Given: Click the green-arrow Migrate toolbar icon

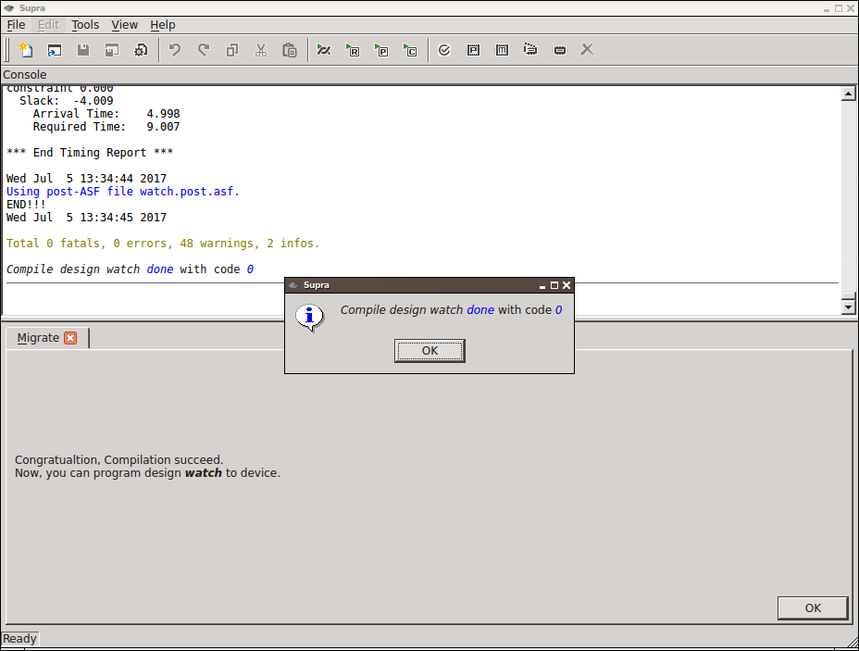Looking at the screenshot, I should click(x=324, y=50).
